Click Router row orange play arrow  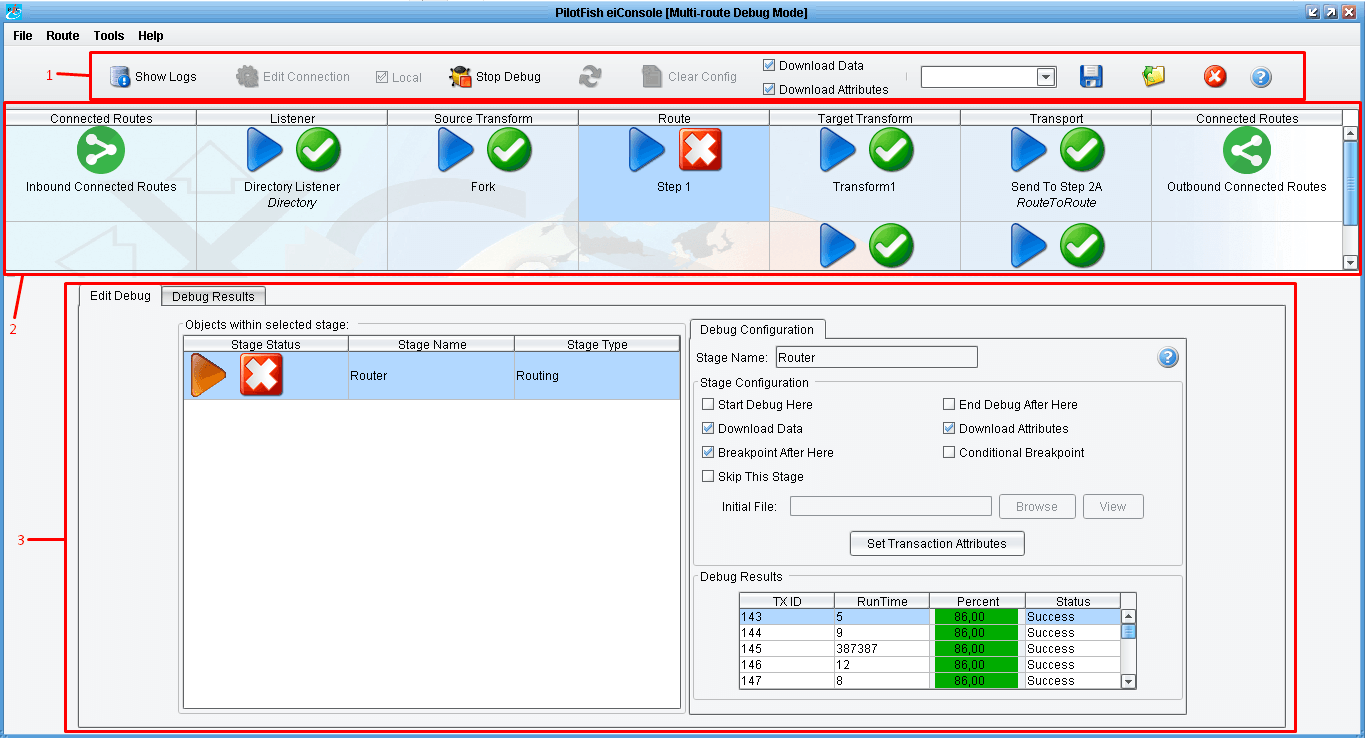(x=209, y=375)
